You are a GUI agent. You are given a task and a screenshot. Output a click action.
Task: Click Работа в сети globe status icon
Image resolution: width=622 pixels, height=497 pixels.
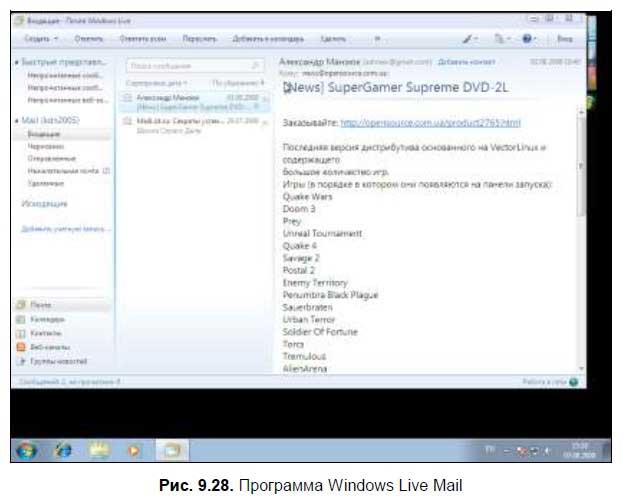click(574, 382)
